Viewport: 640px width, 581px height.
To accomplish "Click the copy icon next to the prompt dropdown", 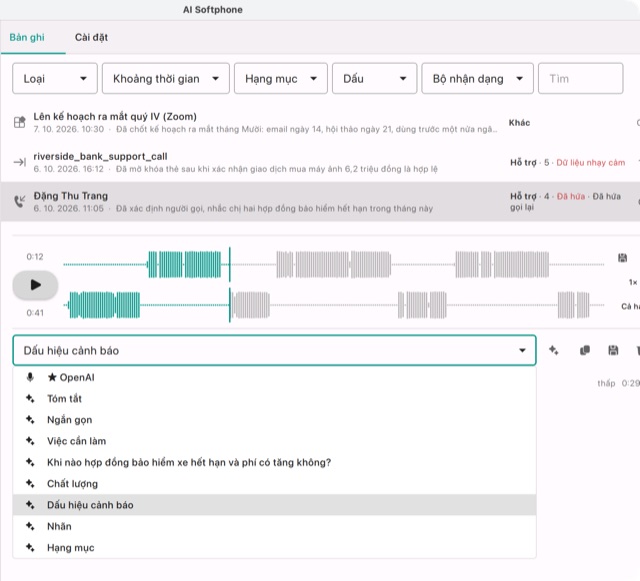I will tap(584, 350).
